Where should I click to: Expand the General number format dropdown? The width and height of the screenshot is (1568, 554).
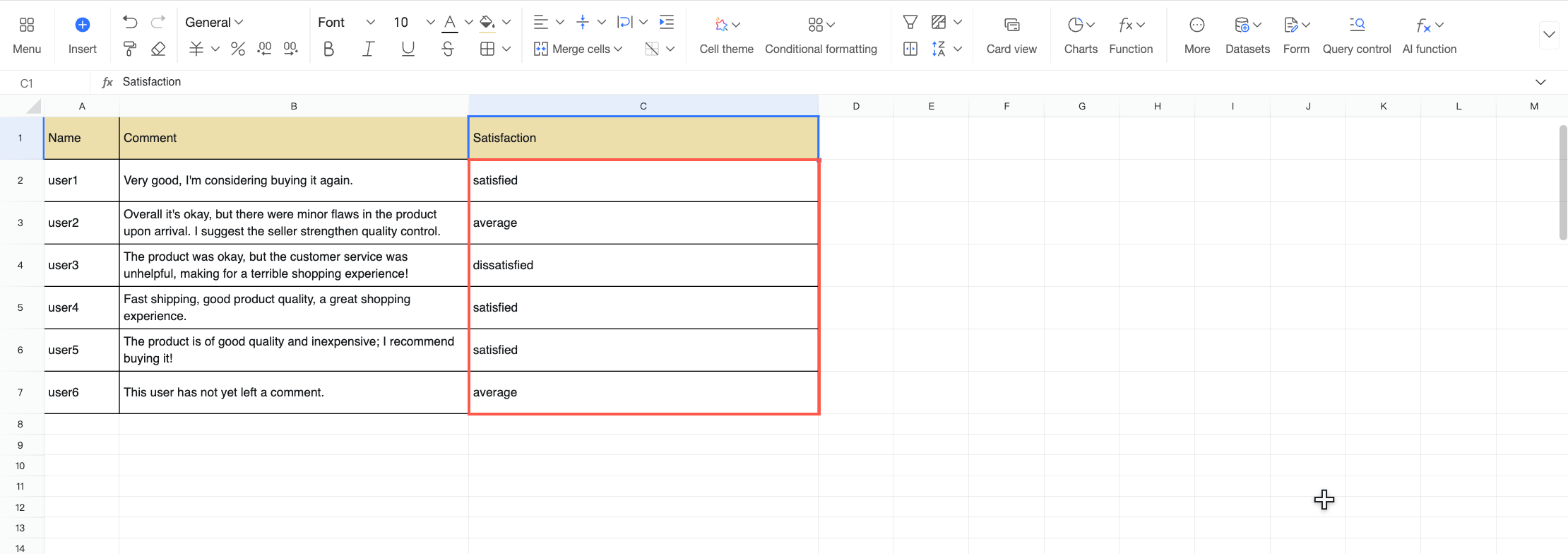click(214, 23)
